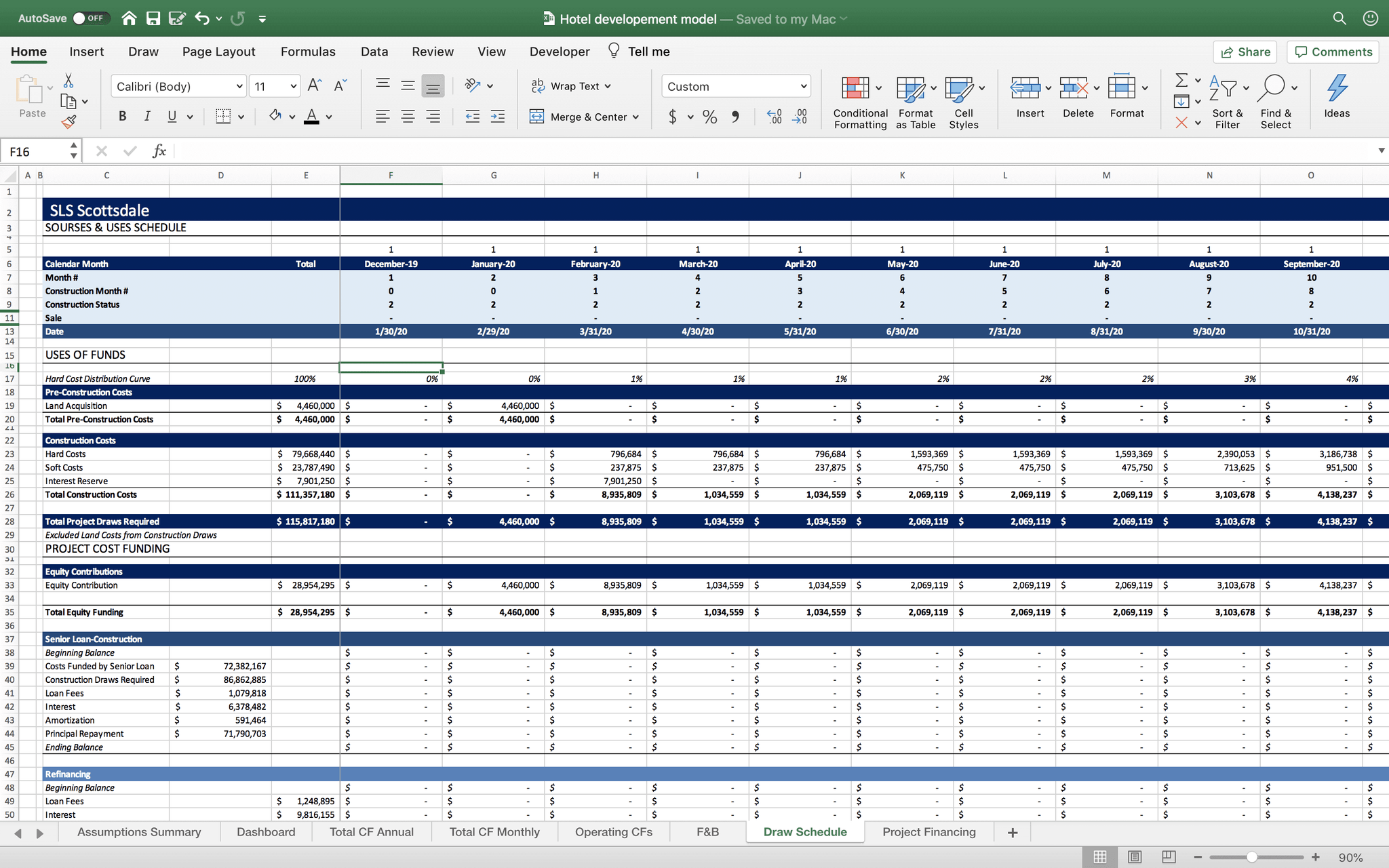Open the Find & Select menu

(x=1276, y=102)
